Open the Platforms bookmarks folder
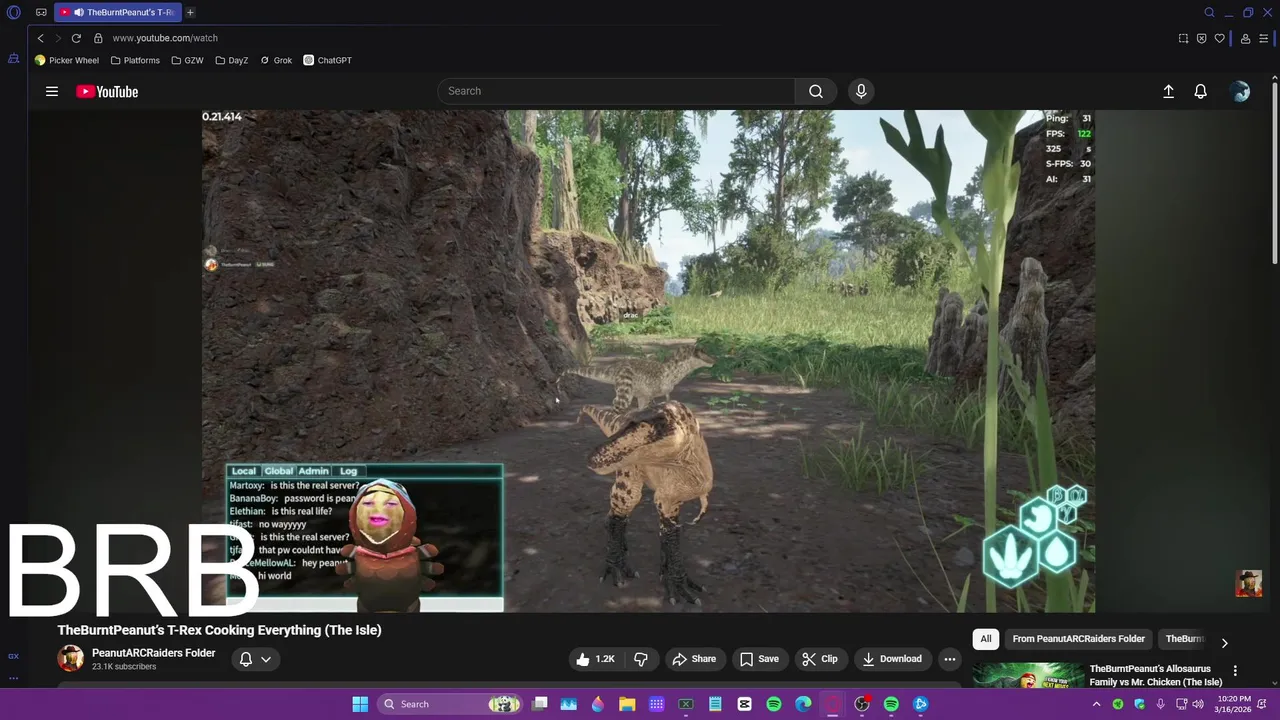Image resolution: width=1280 pixels, height=720 pixels. pos(135,60)
